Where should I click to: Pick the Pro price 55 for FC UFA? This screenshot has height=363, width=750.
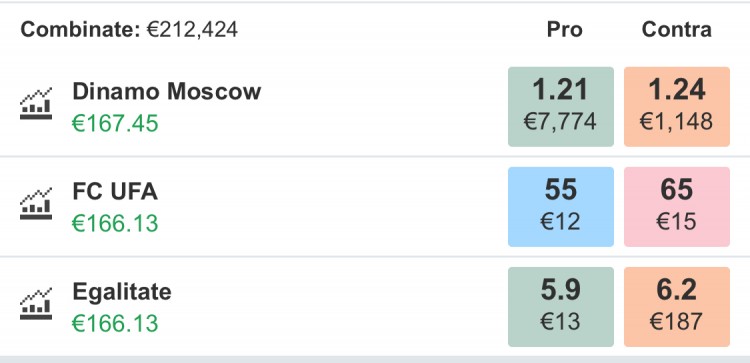pos(561,207)
